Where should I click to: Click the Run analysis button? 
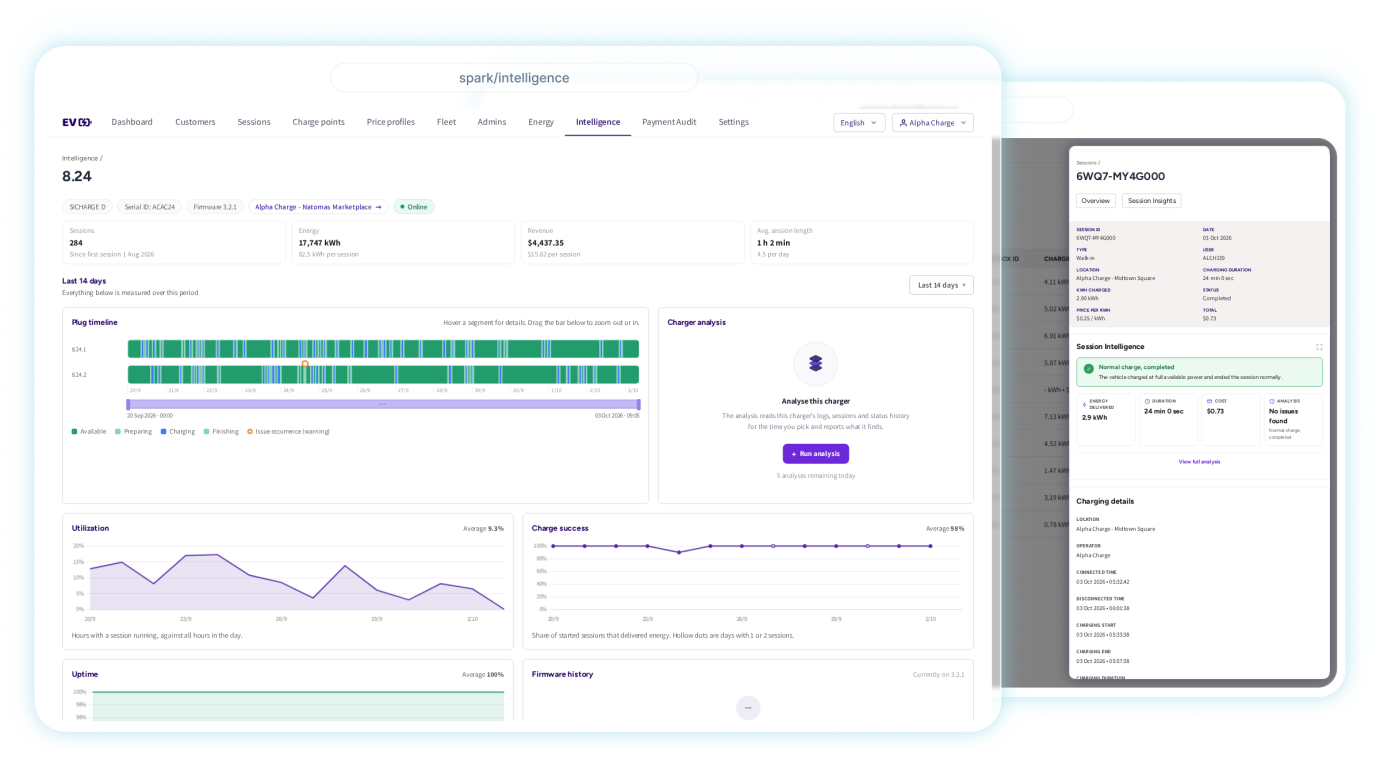pyautogui.click(x=816, y=454)
